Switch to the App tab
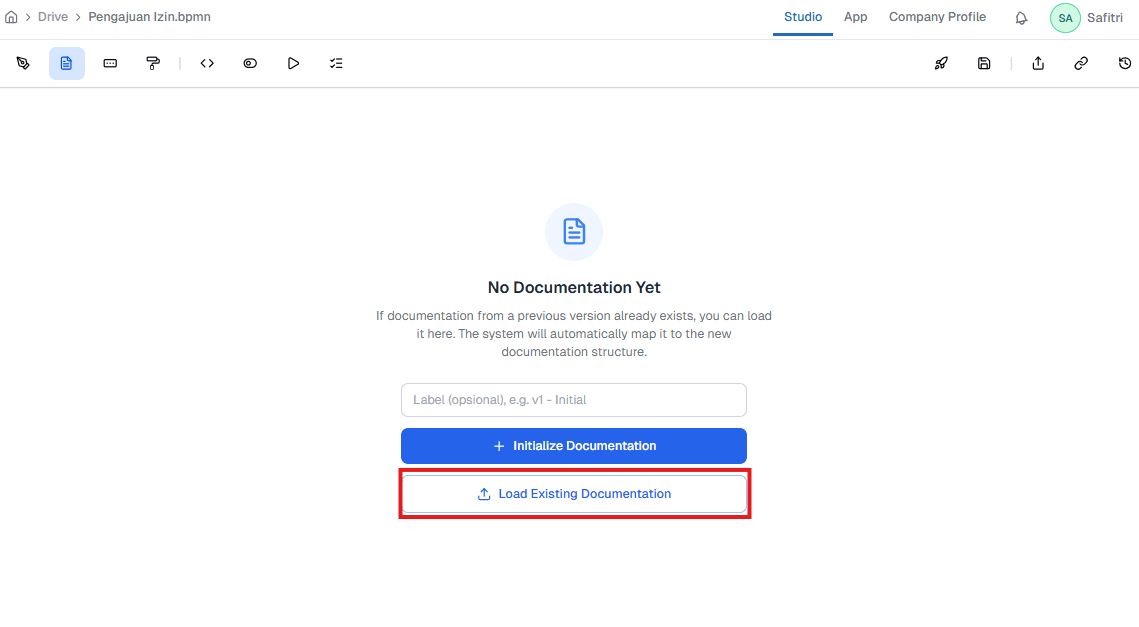 855,17
